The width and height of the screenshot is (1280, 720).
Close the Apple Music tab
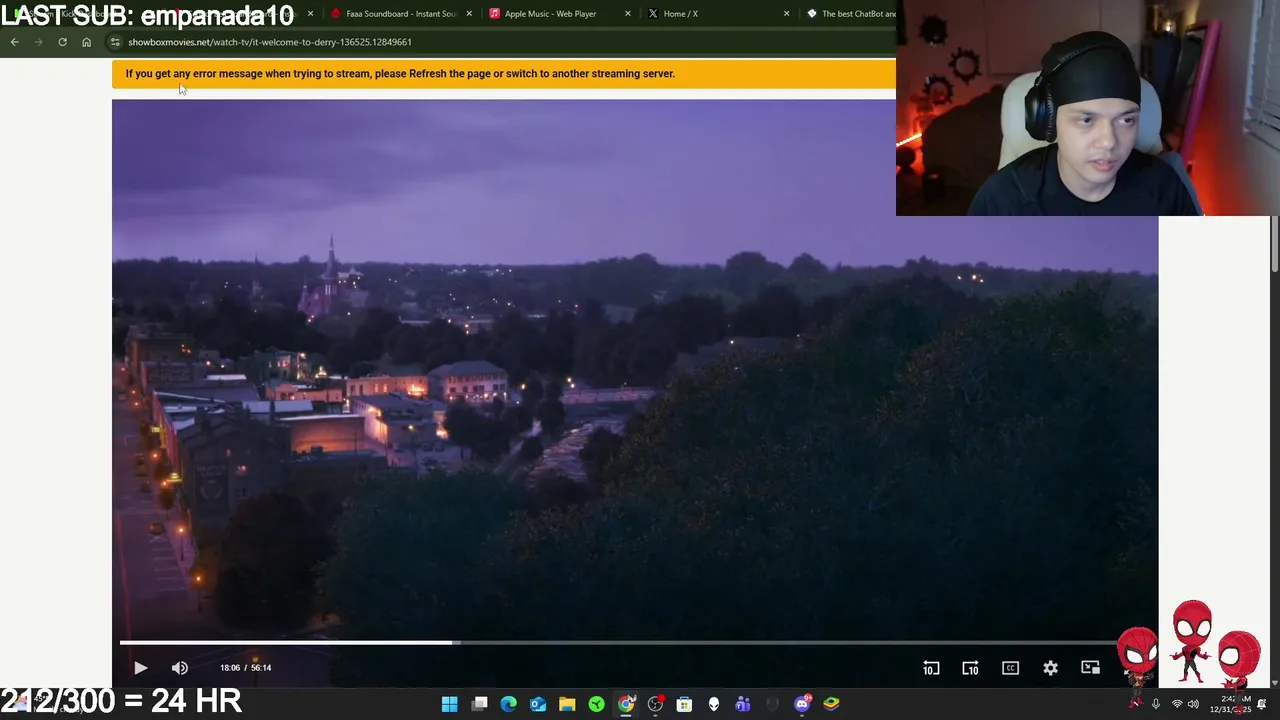coord(628,14)
